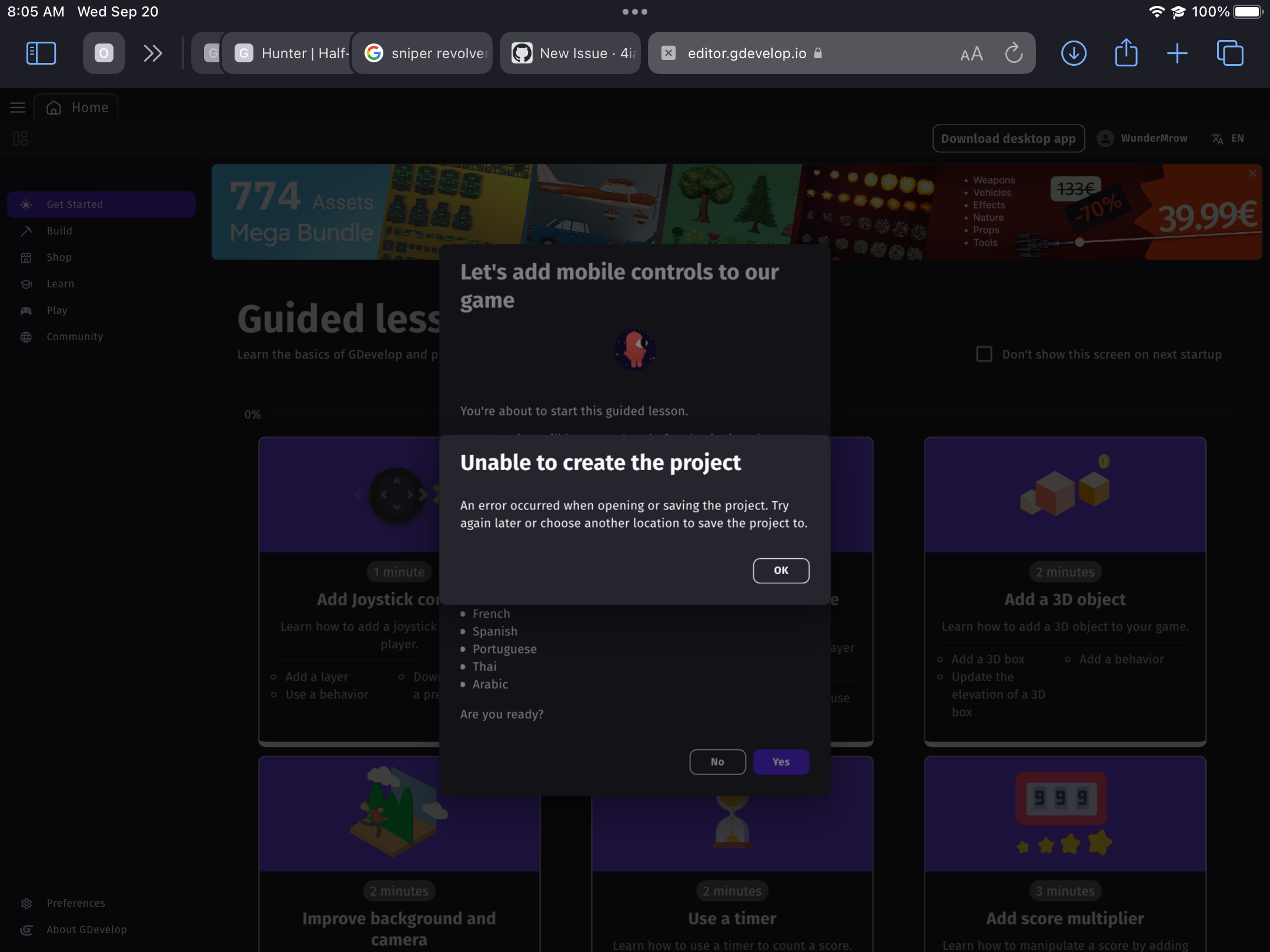Enable Don't show this screen on next startup
The image size is (1270, 952).
[x=984, y=354]
